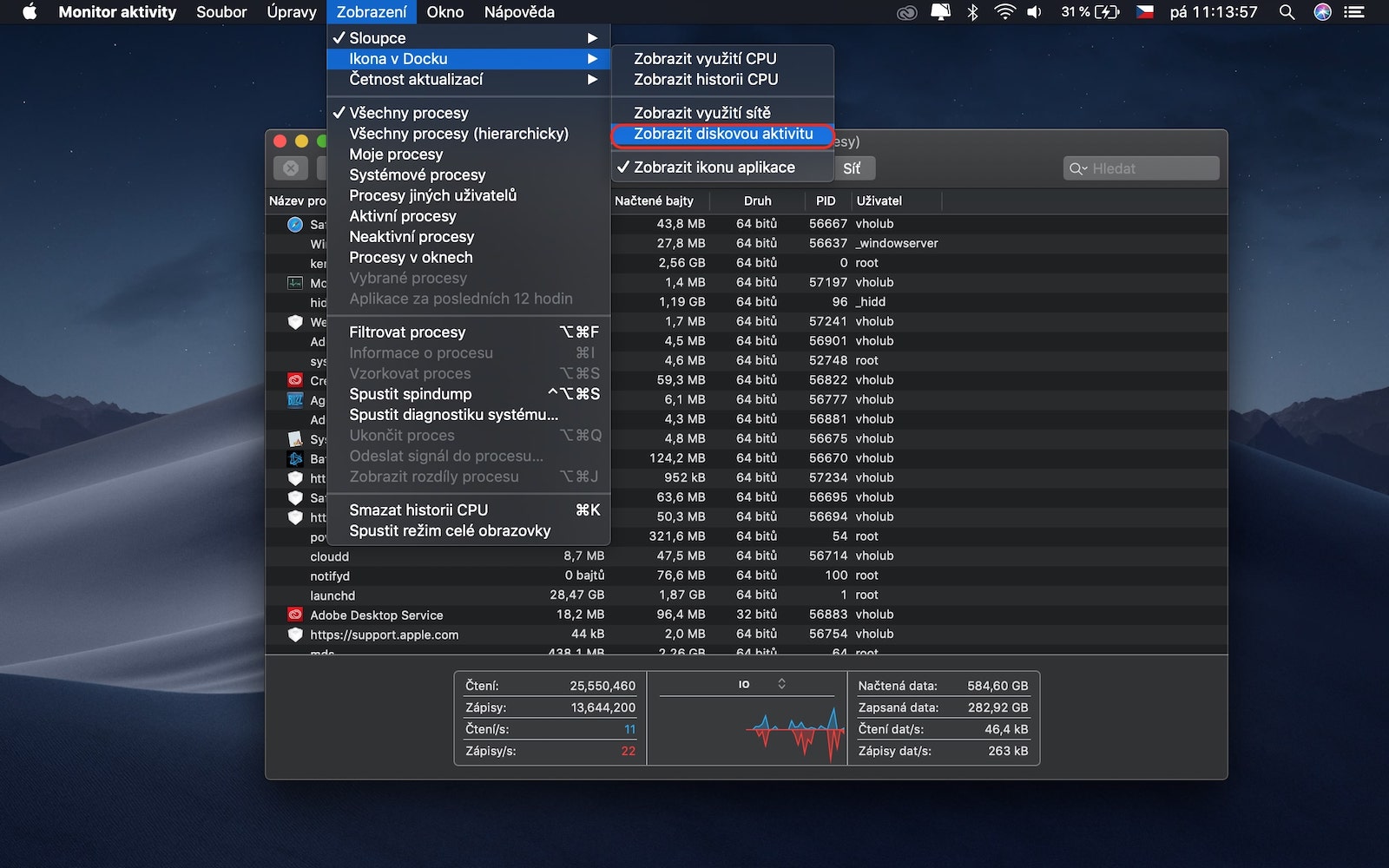Choose Spustit diagnostiku systému…
The image size is (1389, 868).
pyautogui.click(x=468, y=415)
